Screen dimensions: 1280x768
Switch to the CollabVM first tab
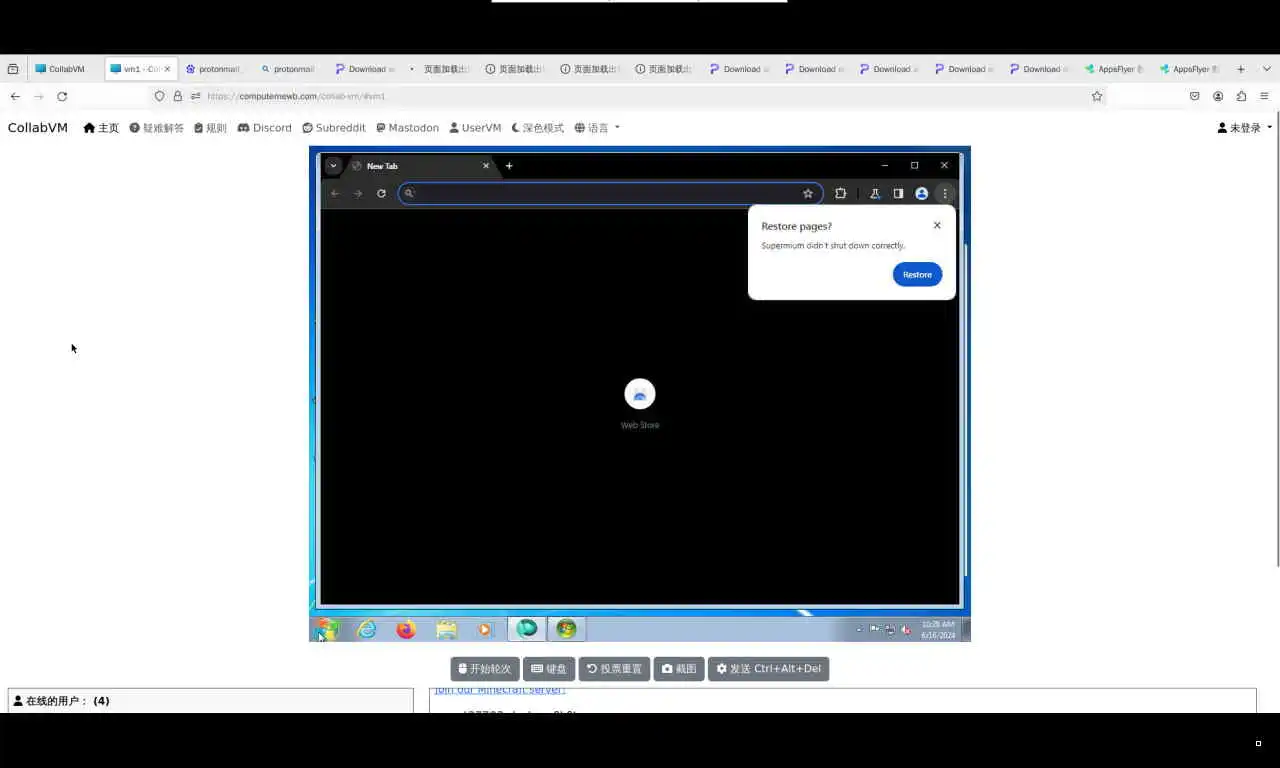coord(66,69)
